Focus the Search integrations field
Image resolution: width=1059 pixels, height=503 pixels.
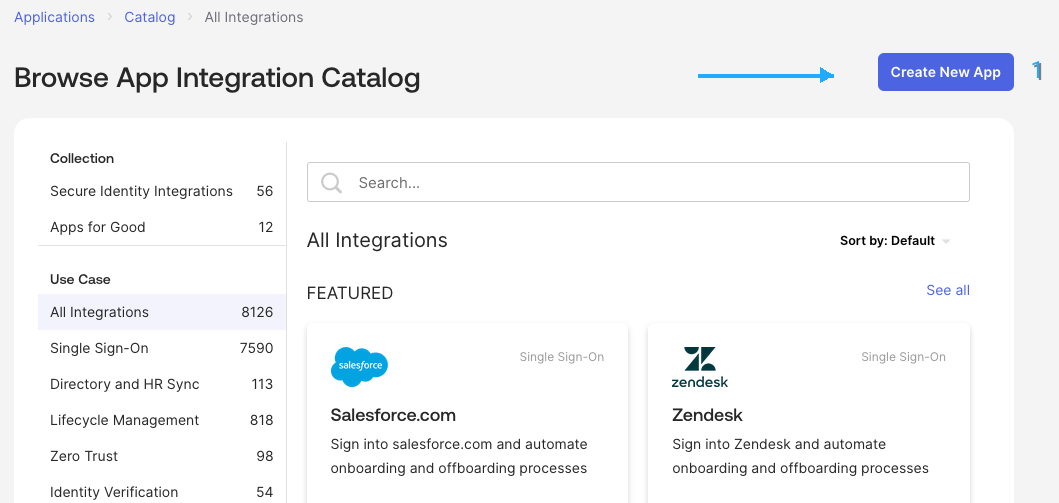638,182
